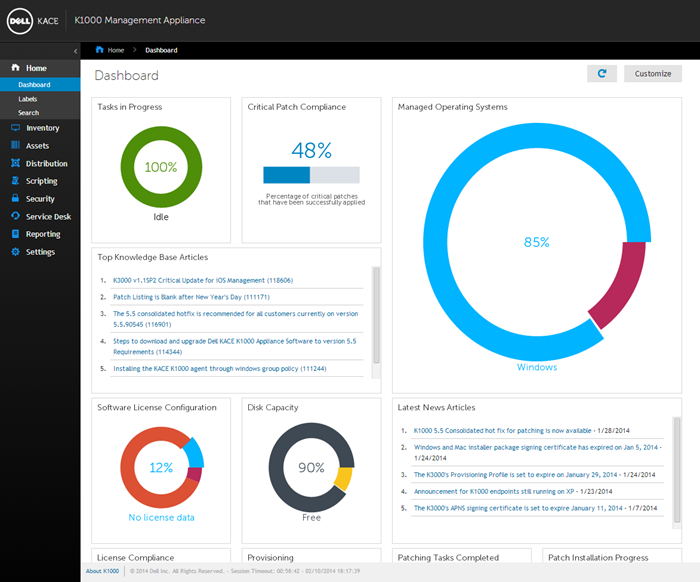Click the 85% label in OS chart
This screenshot has height=582, width=700.
click(x=537, y=242)
